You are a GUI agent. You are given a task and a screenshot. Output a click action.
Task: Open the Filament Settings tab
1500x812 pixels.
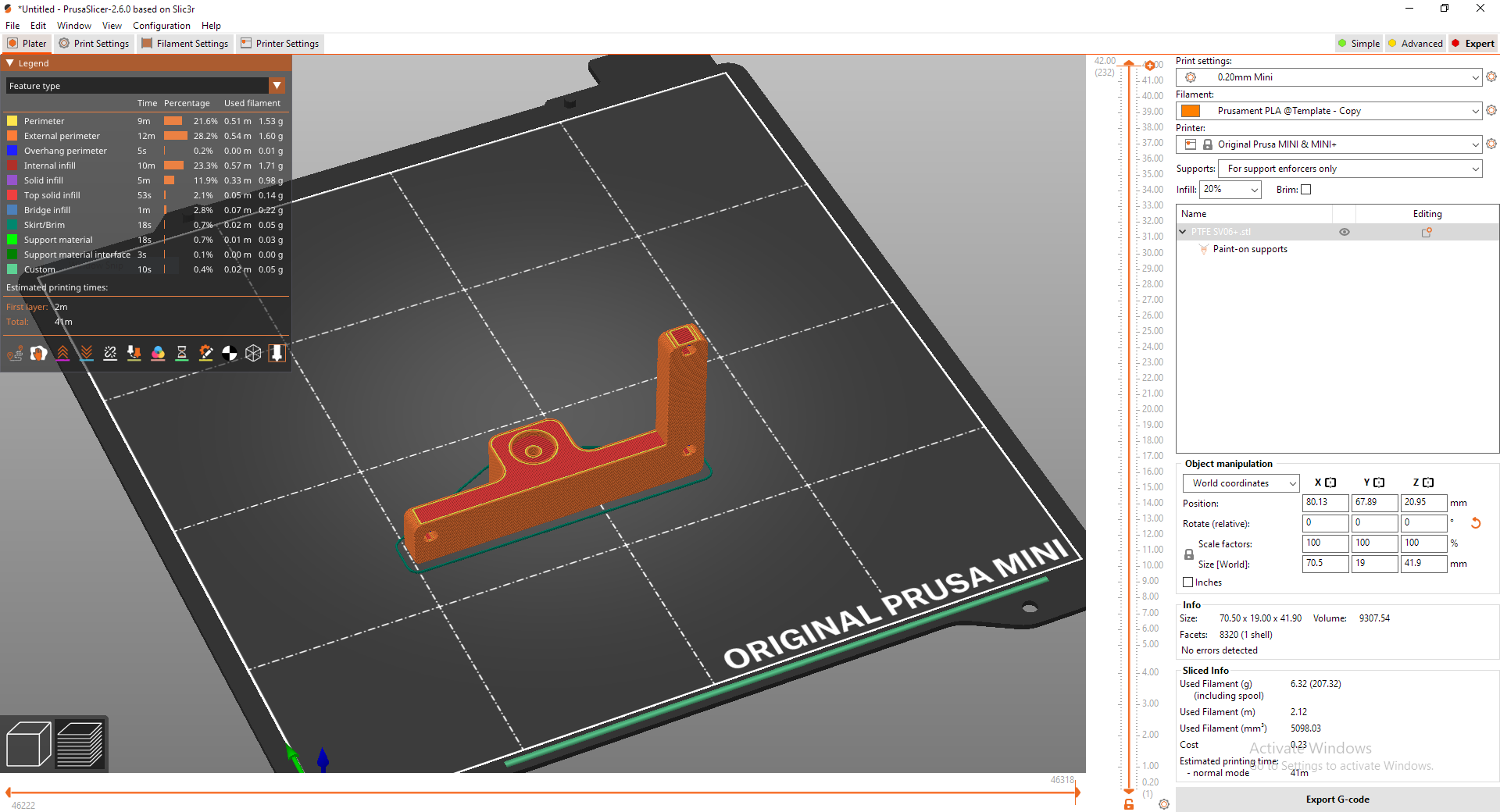[x=184, y=44]
